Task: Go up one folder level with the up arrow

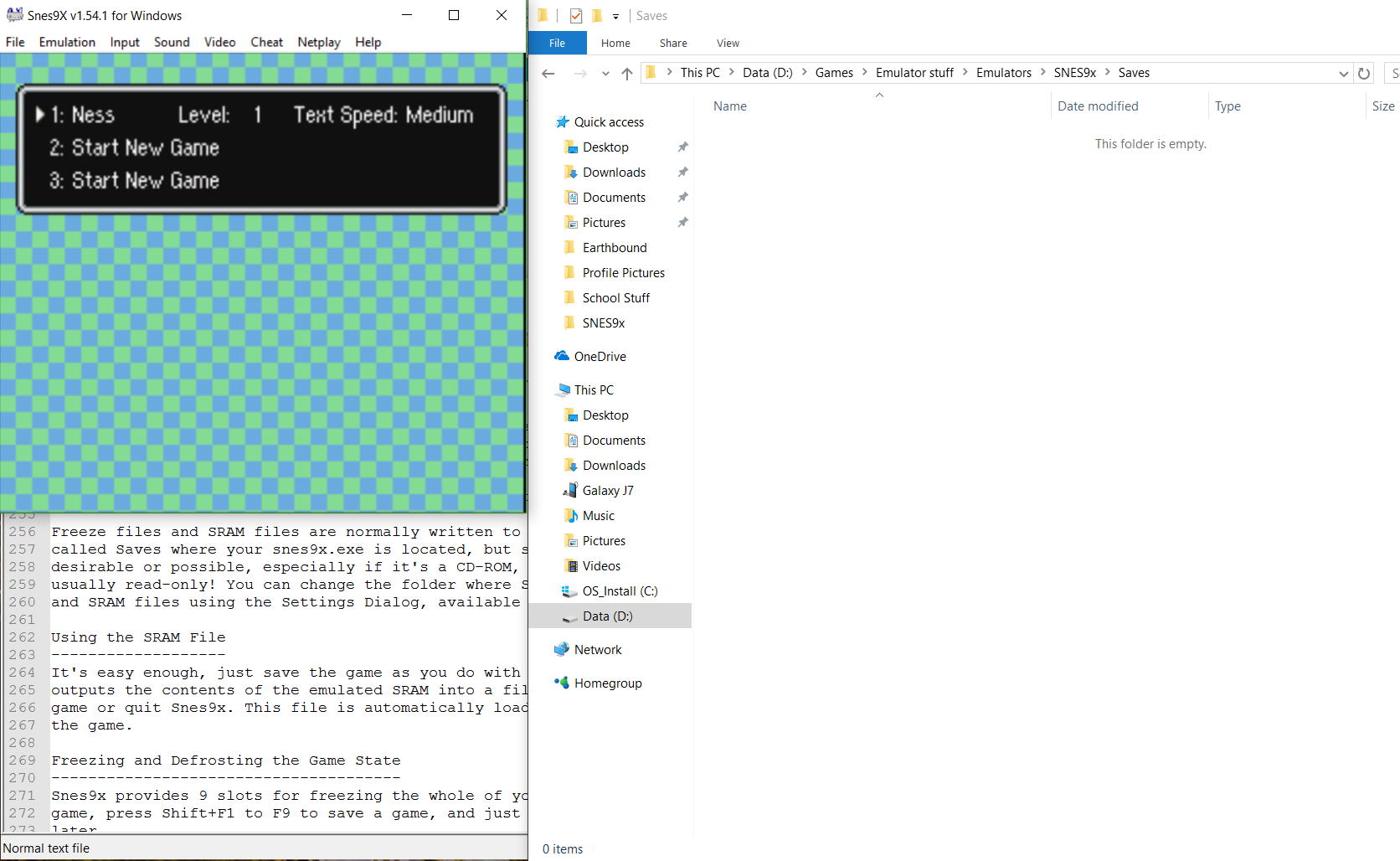Action: [x=626, y=73]
